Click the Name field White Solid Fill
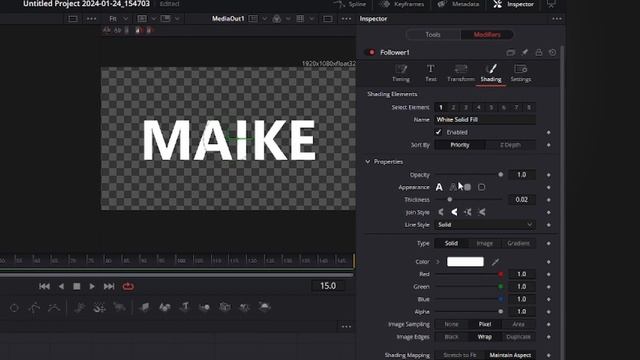The width and height of the screenshot is (640, 360). pyautogui.click(x=485, y=120)
